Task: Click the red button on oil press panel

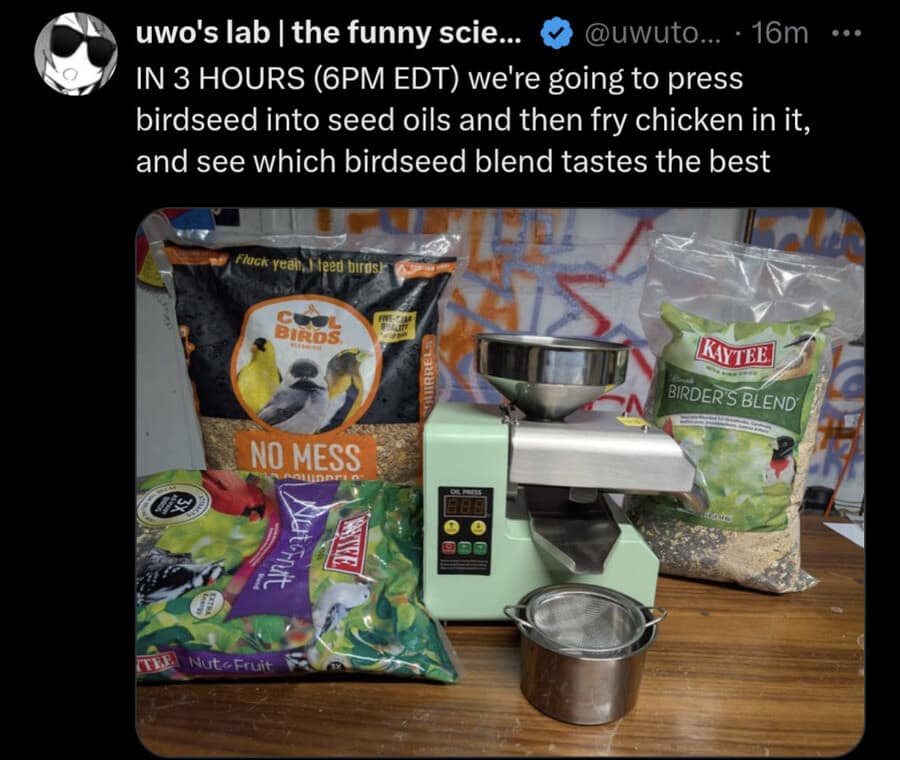Action: point(449,548)
